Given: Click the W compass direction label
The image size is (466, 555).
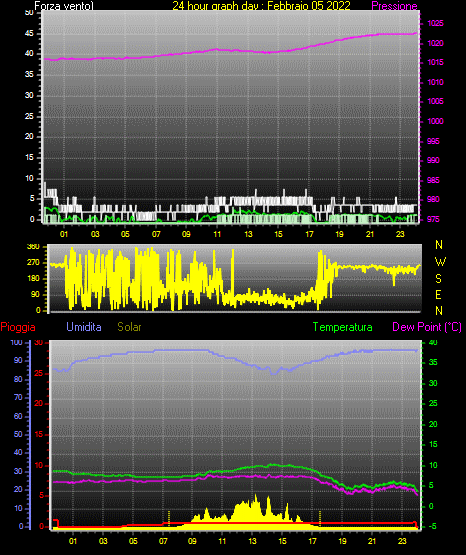Looking at the screenshot, I should pos(440,262).
